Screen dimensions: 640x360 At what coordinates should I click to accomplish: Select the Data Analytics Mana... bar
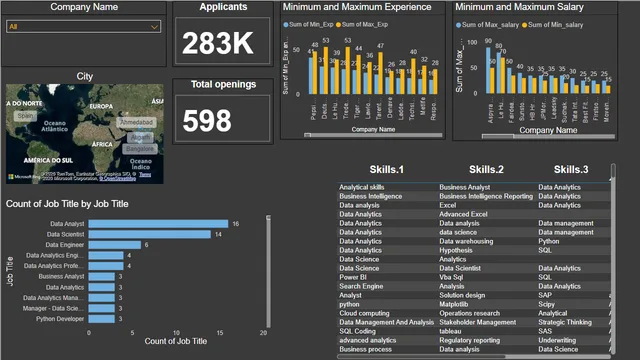(x=102, y=298)
